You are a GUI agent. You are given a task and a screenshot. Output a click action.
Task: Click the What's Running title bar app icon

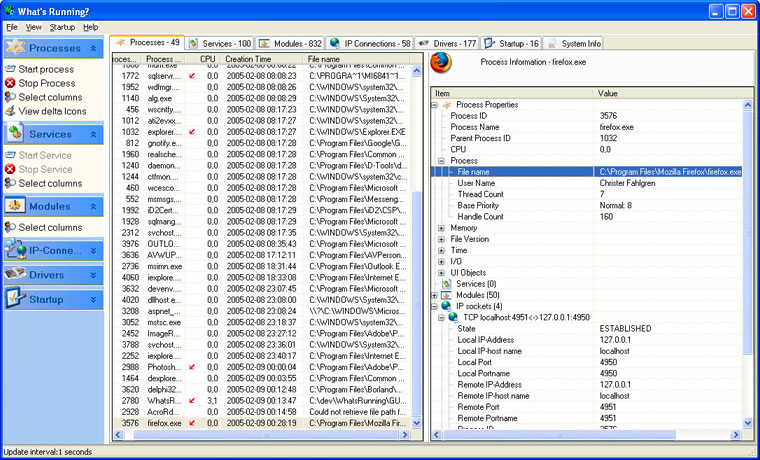tap(9, 11)
